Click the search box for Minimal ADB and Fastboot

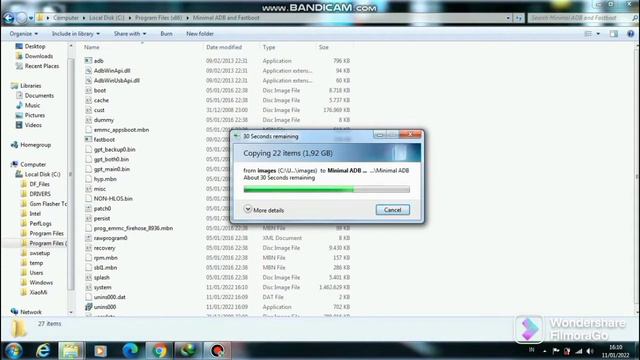[x=582, y=18]
